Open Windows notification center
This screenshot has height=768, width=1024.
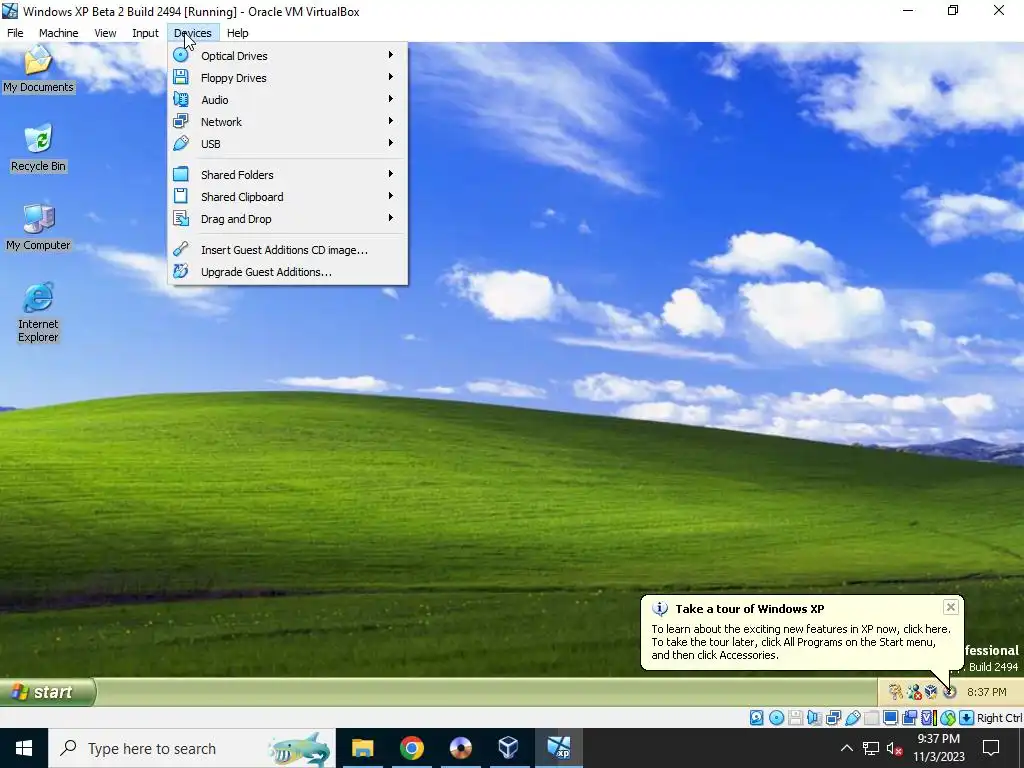point(991,748)
